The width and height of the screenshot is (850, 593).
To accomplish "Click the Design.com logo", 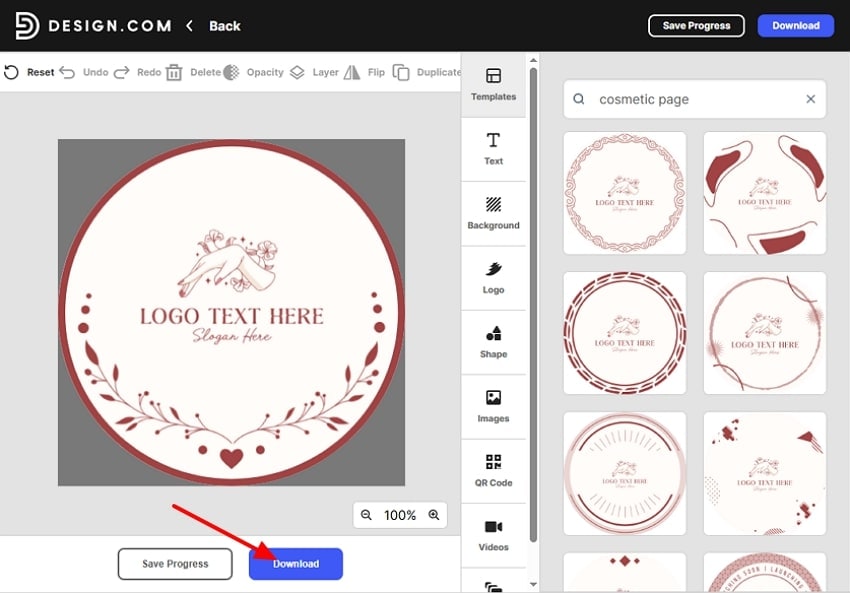I will pos(93,25).
